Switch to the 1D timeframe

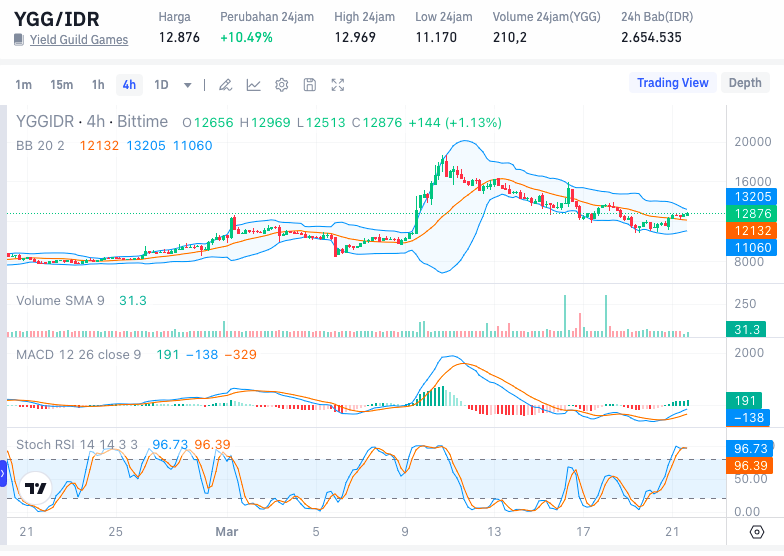pyautogui.click(x=161, y=85)
